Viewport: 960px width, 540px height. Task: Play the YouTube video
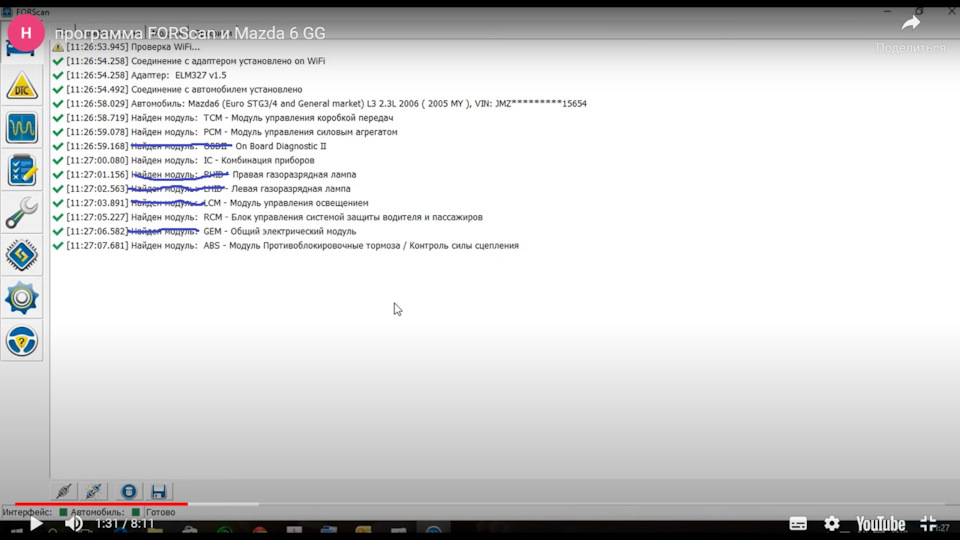pos(36,523)
